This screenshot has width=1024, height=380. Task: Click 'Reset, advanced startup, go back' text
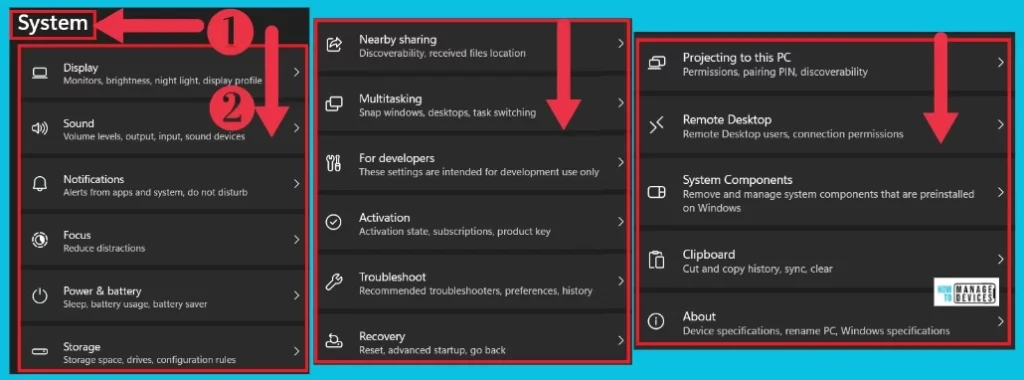(x=432, y=350)
